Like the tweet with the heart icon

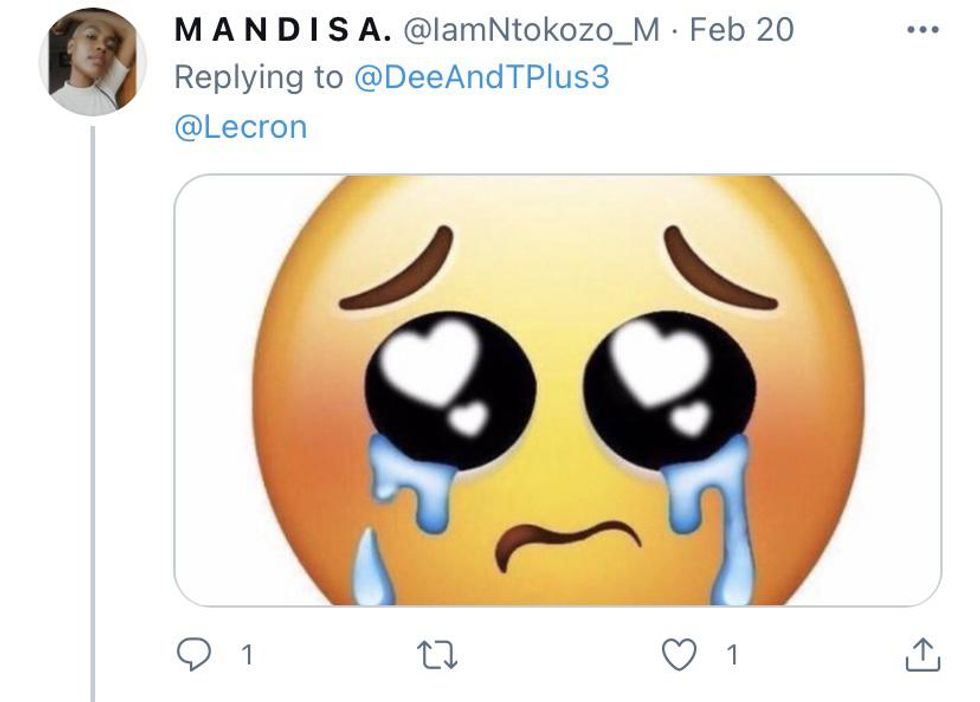pyautogui.click(x=681, y=654)
